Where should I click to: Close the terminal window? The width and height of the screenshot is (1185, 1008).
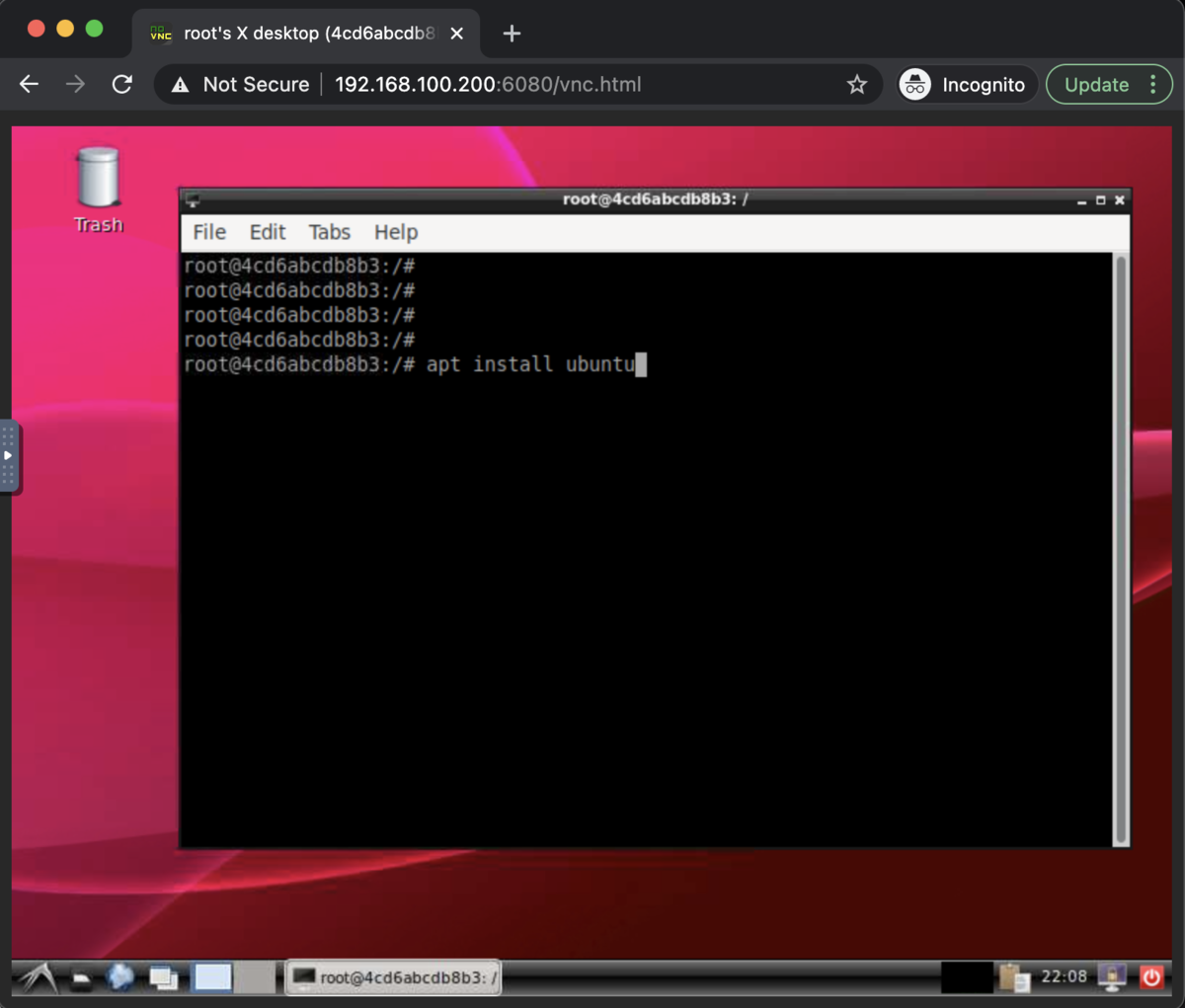click(x=1119, y=200)
